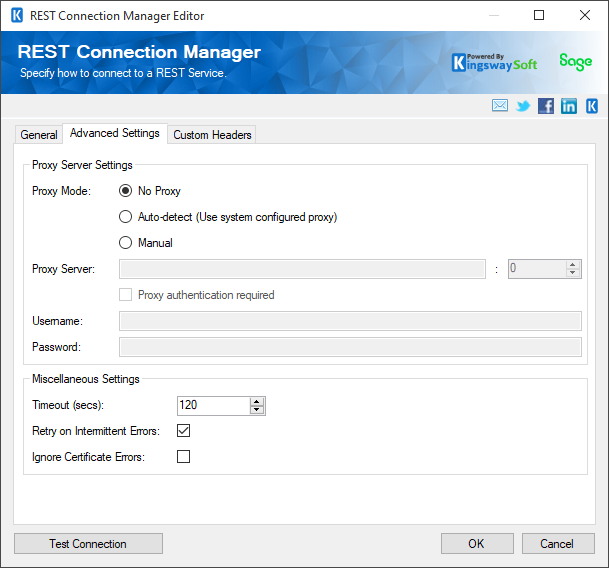Viewport: 609px width, 568px height.
Task: Select the No Proxy radio button
Action: click(x=125, y=191)
